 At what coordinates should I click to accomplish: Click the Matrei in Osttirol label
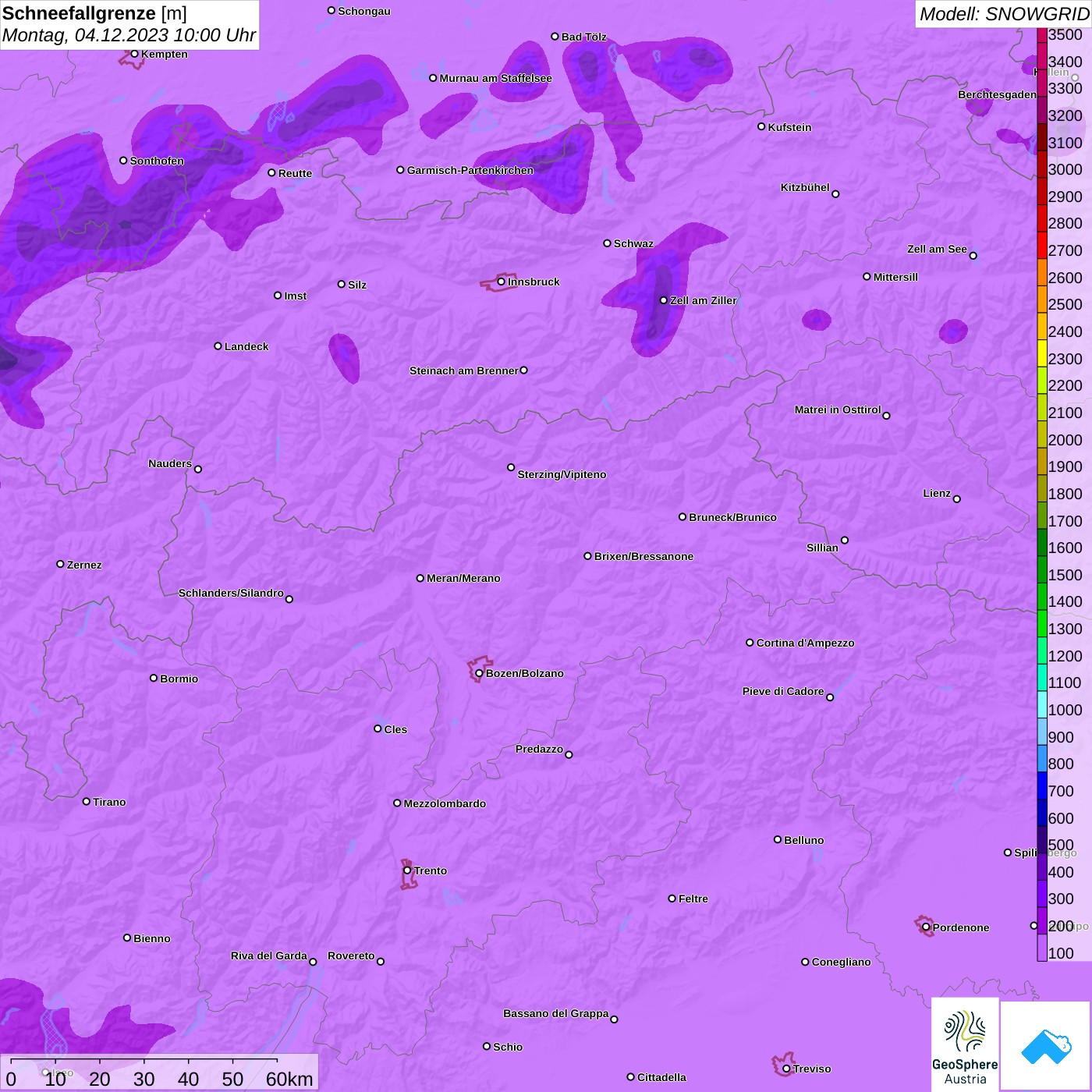coord(838,409)
